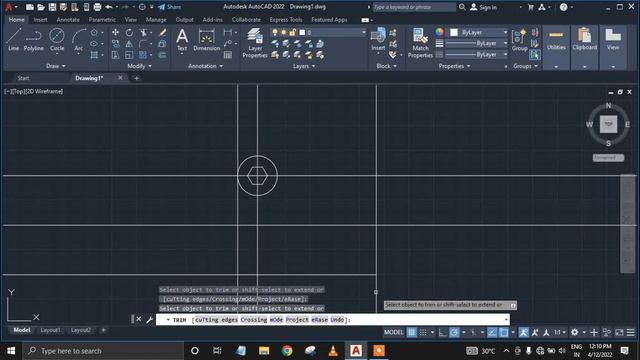The image size is (640, 360).
Task: Select the Line tool
Action: (x=13, y=40)
